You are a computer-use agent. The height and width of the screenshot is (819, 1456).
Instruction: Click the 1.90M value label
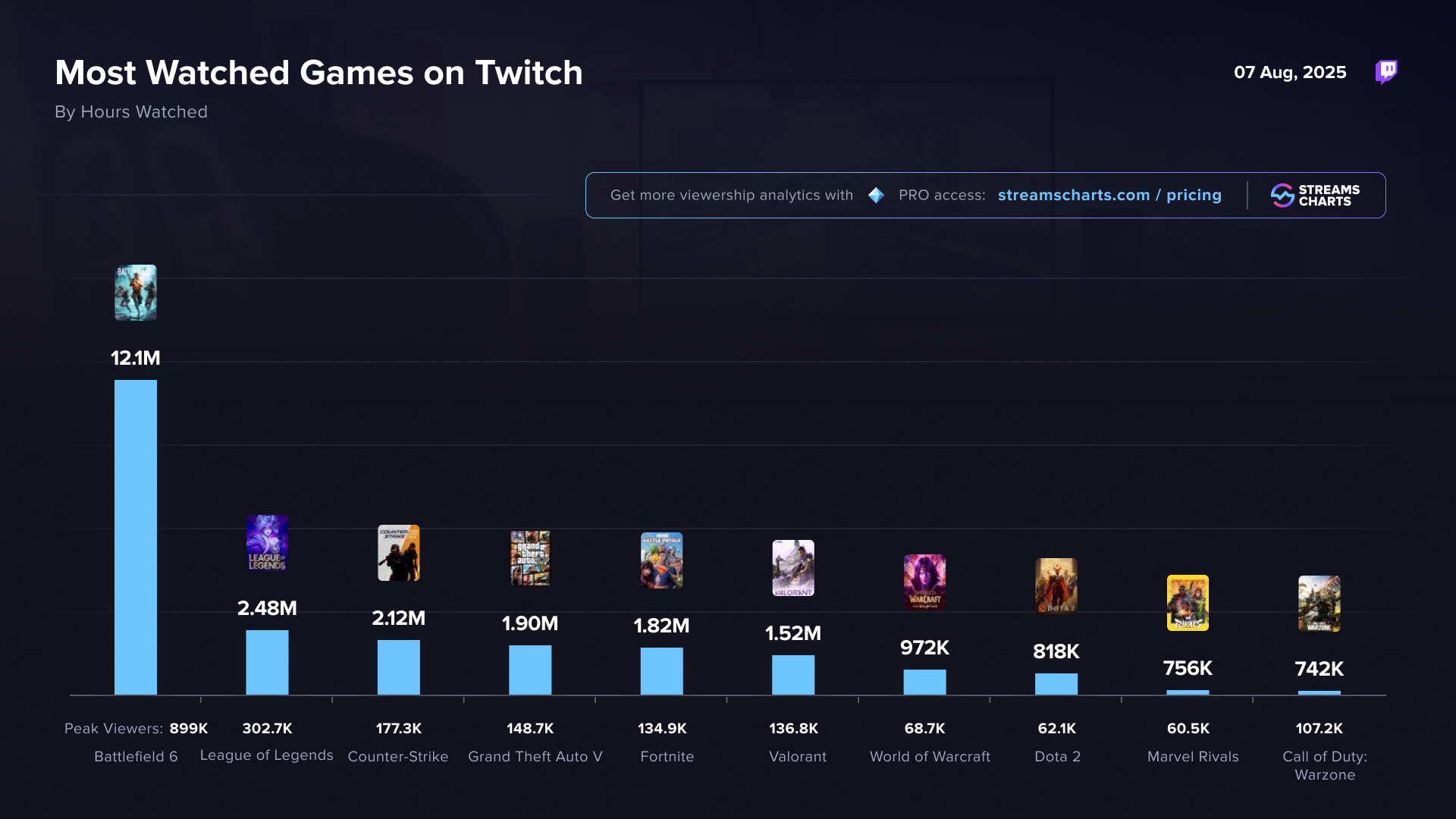(530, 623)
